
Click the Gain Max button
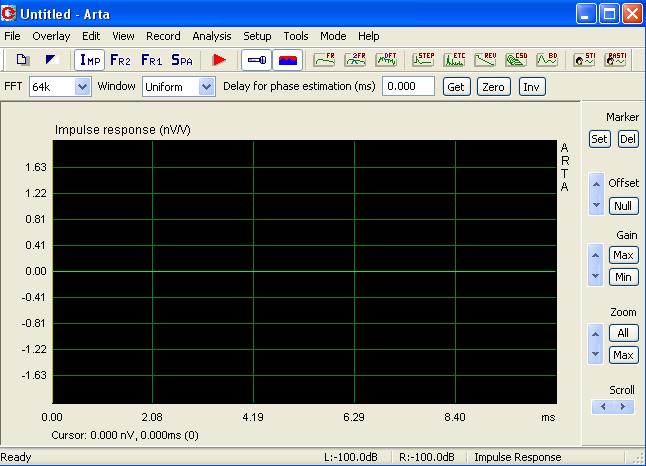tap(623, 255)
